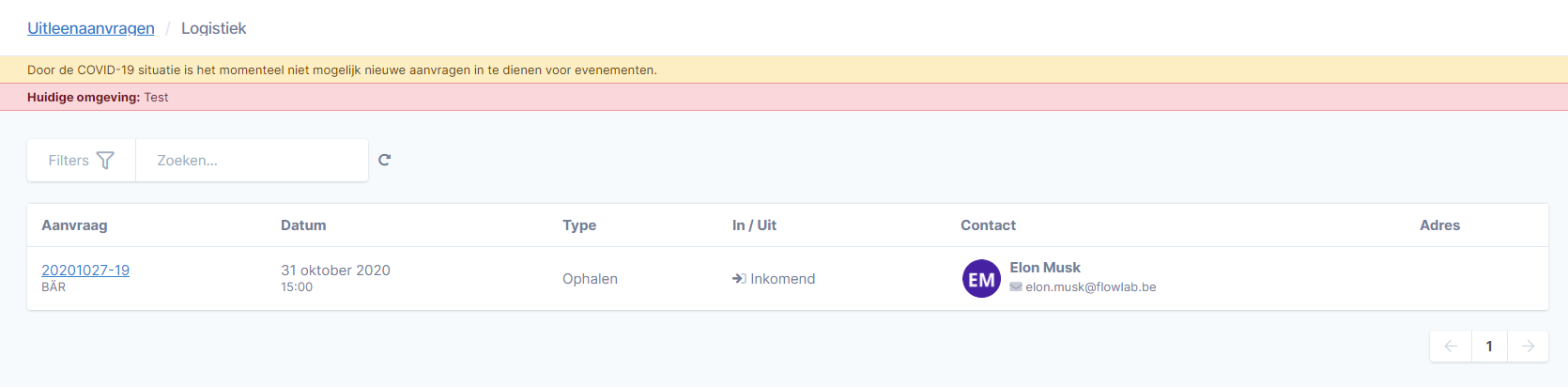Select page 1 in the pagination

point(1489,347)
